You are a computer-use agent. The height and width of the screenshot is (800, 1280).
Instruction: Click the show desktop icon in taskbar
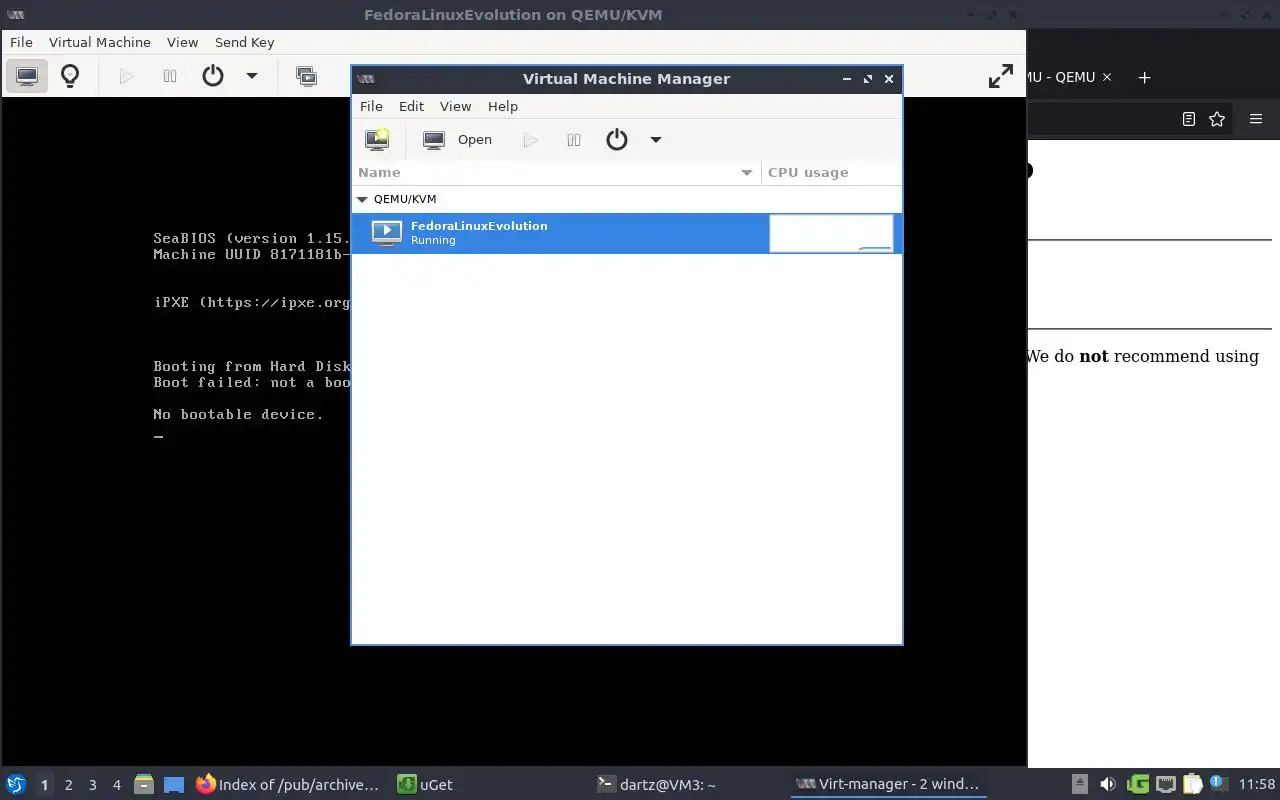174,785
